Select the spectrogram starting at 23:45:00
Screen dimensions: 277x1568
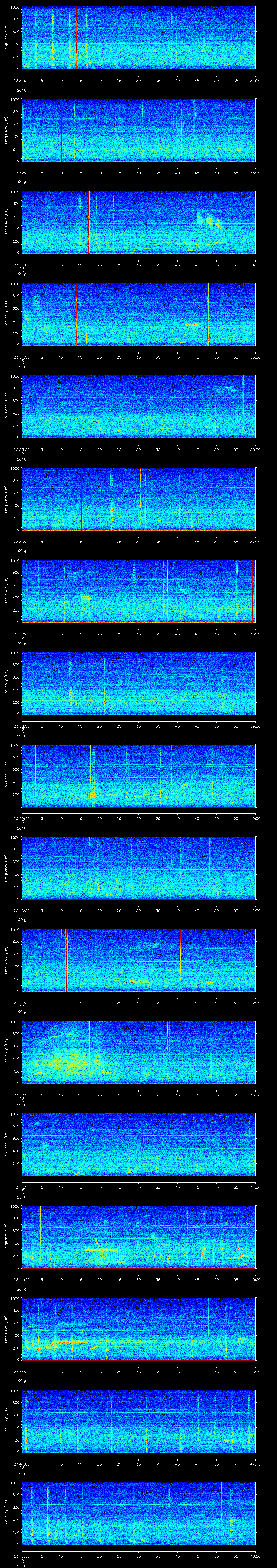point(139,1329)
